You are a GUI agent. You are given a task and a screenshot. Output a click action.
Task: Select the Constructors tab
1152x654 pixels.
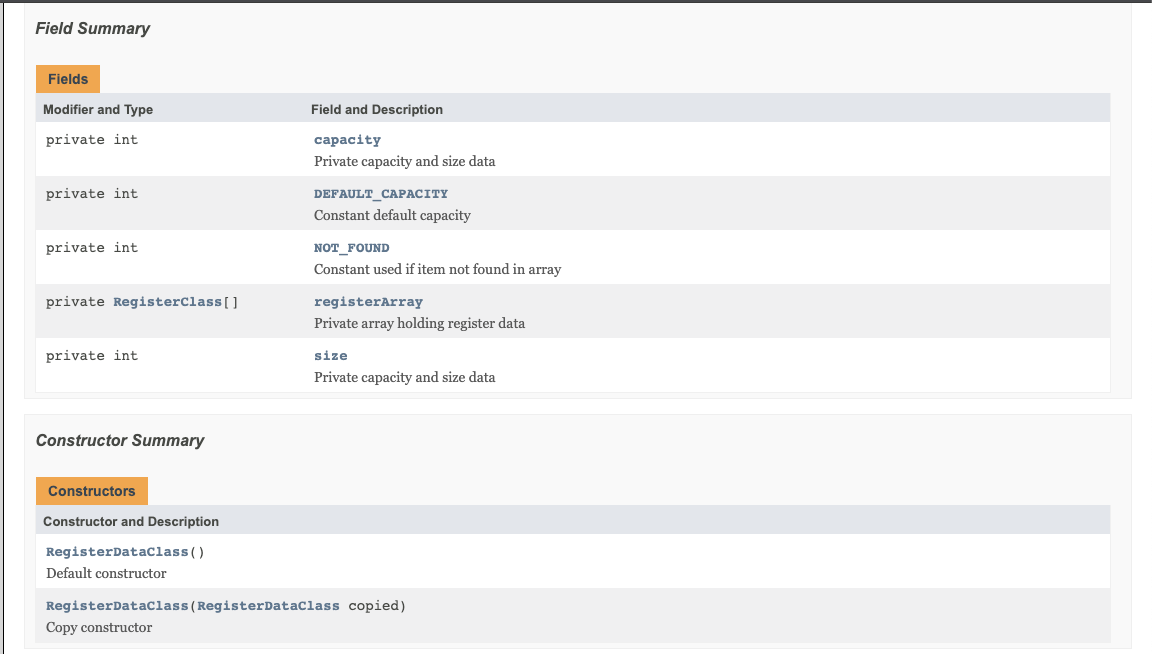coord(92,491)
